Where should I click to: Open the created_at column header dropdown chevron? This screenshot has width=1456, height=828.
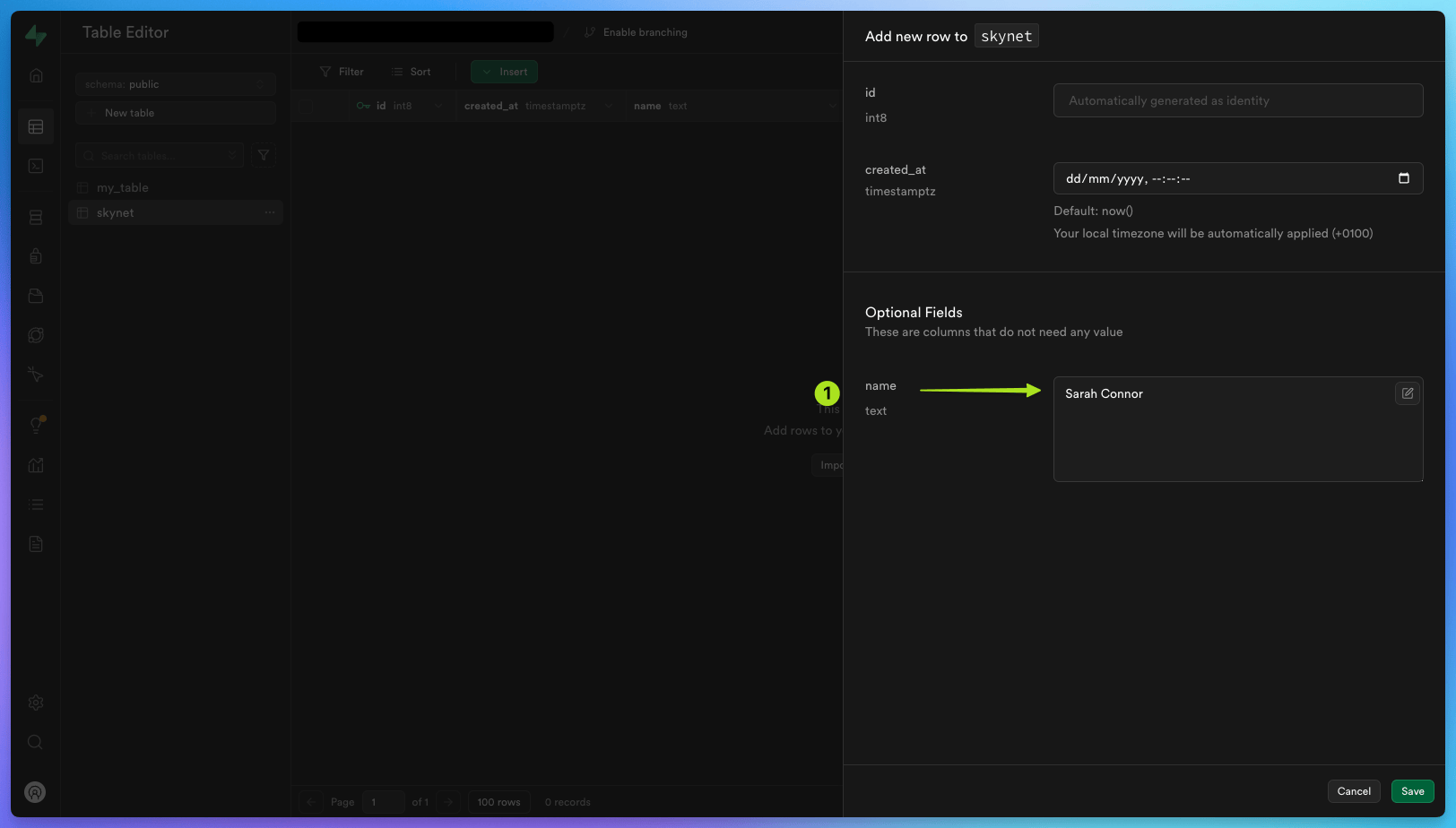pyautogui.click(x=609, y=106)
